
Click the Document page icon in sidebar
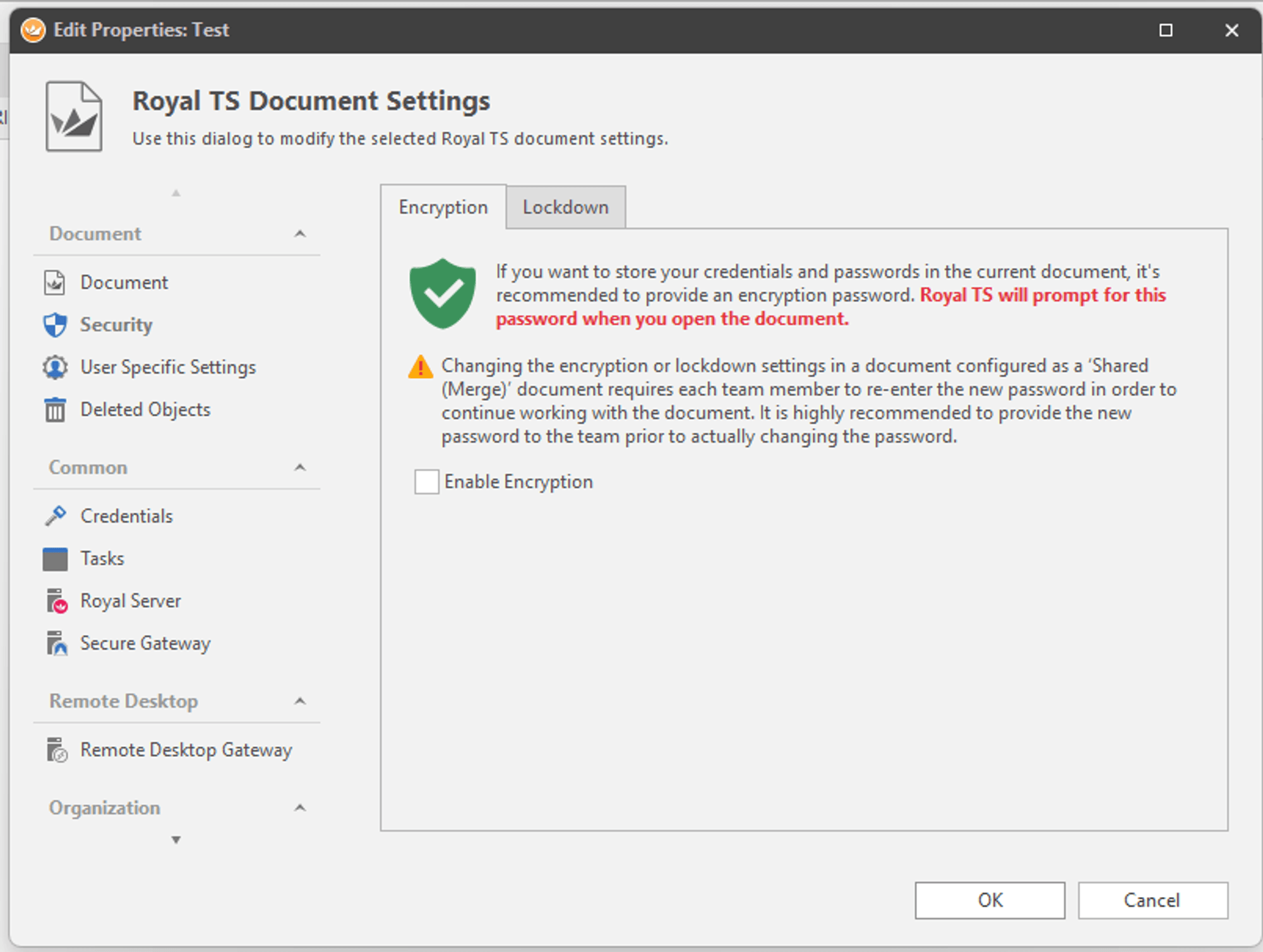pos(55,283)
